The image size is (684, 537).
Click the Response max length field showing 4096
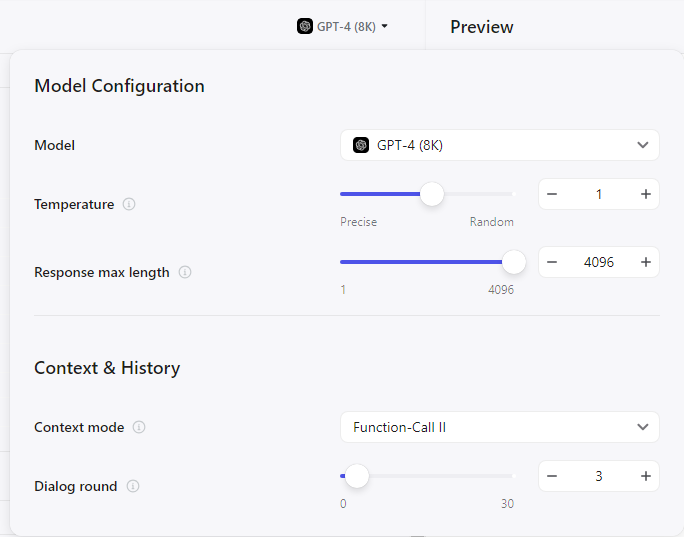coord(599,262)
